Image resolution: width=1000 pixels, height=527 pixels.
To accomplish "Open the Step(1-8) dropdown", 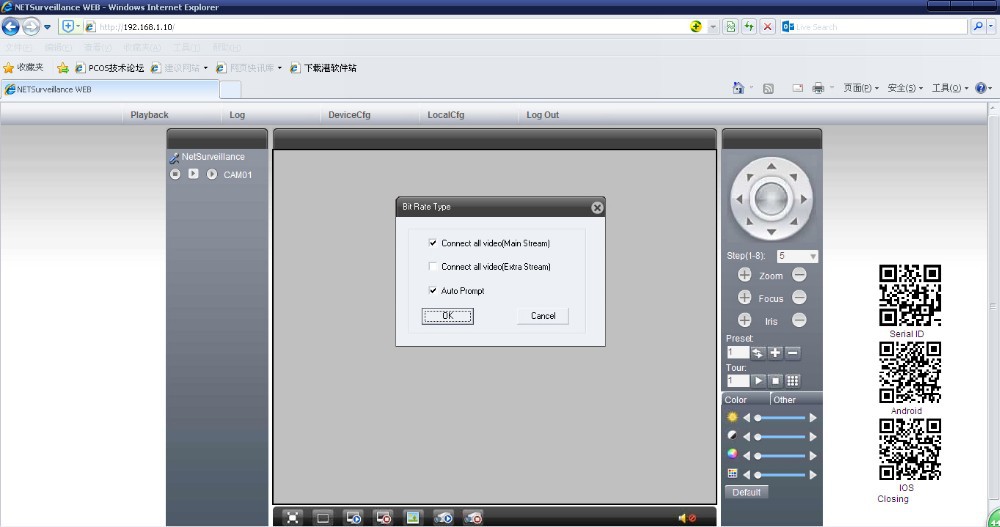I will coord(812,256).
